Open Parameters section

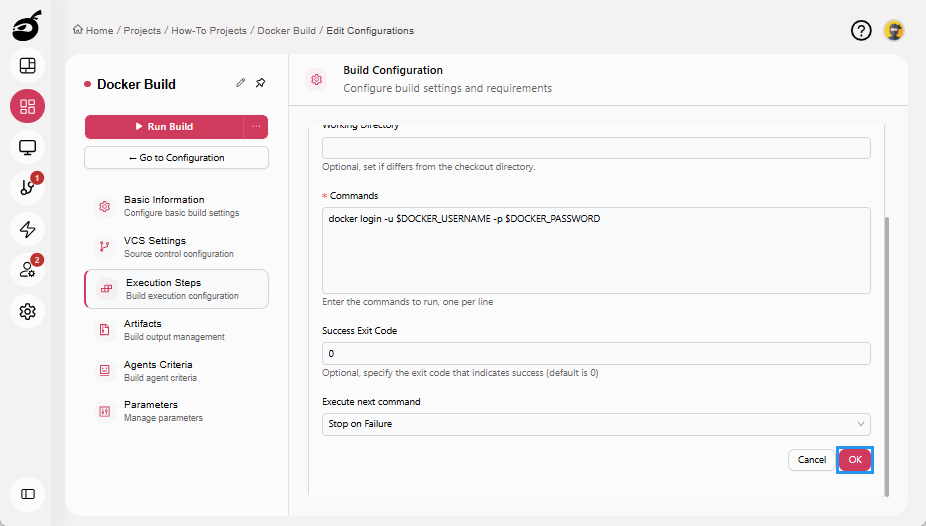177,411
